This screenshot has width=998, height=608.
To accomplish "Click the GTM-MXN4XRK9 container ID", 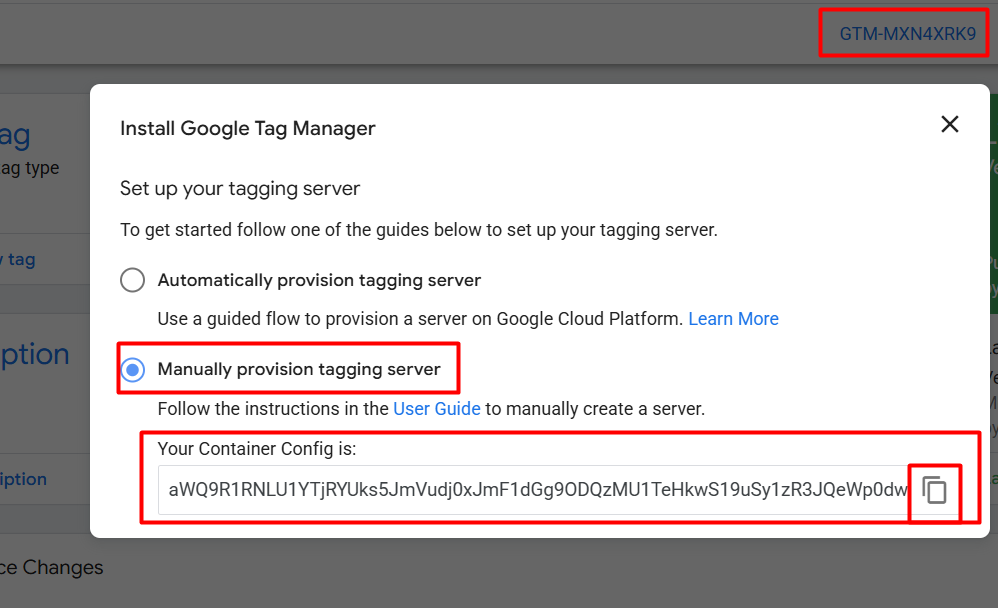I will click(x=907, y=33).
